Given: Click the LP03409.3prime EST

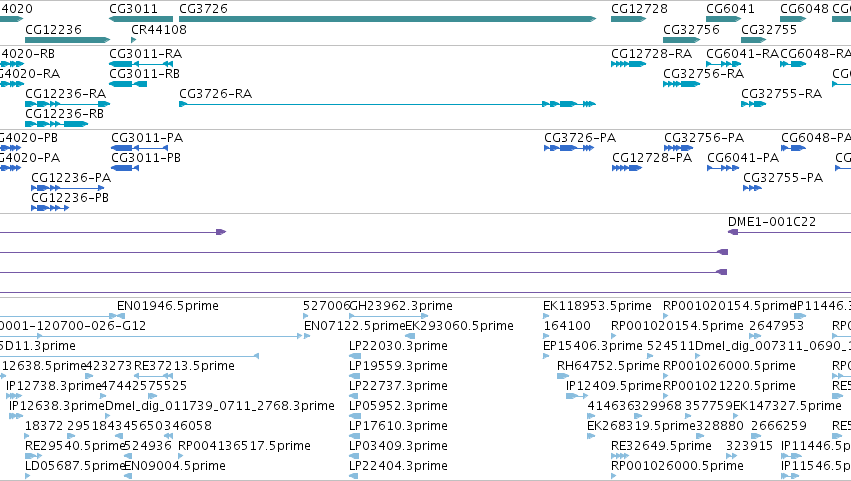Looking at the screenshot, I should 398,447.
